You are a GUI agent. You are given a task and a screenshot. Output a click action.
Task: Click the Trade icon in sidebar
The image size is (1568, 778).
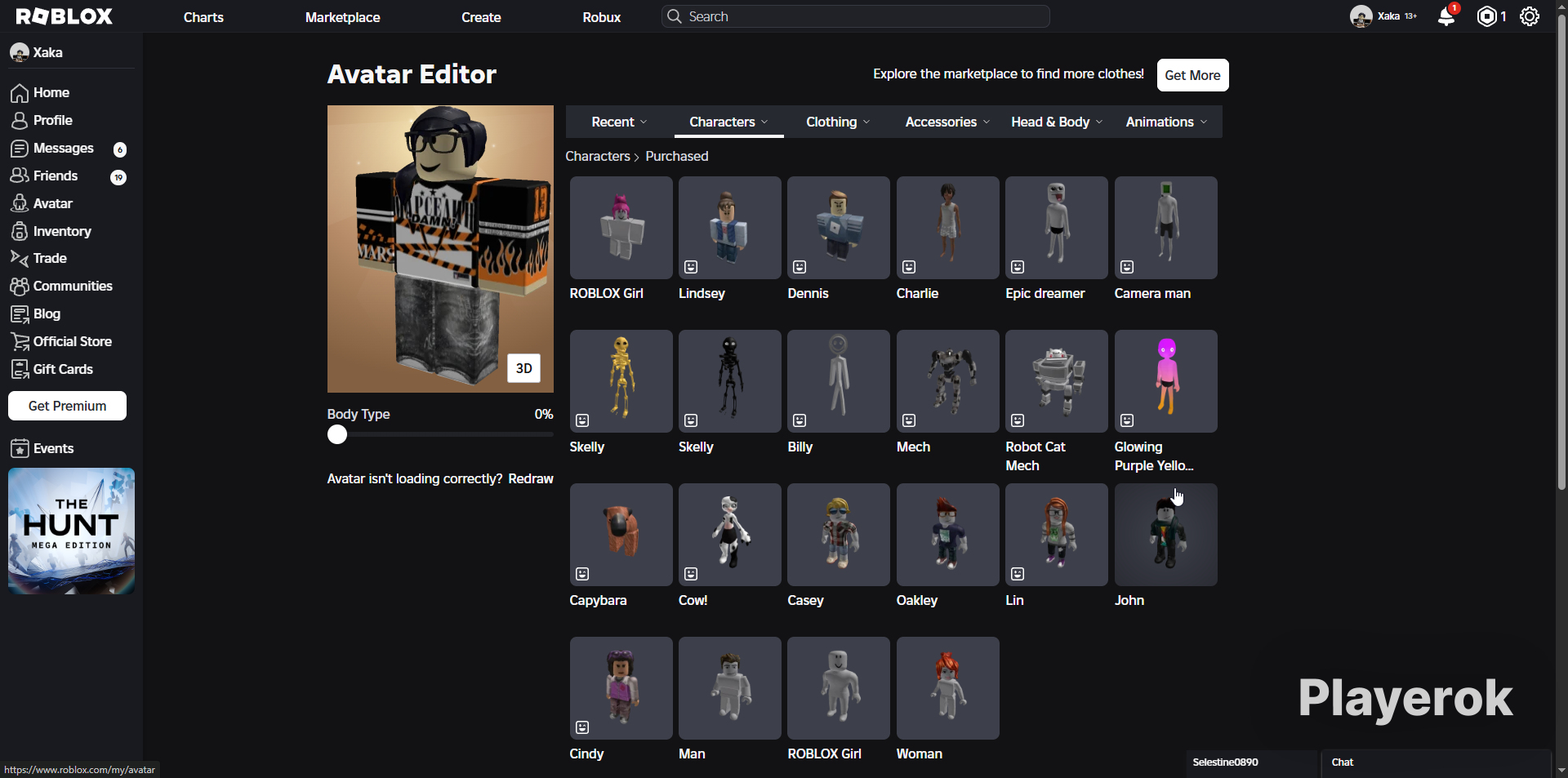click(20, 259)
